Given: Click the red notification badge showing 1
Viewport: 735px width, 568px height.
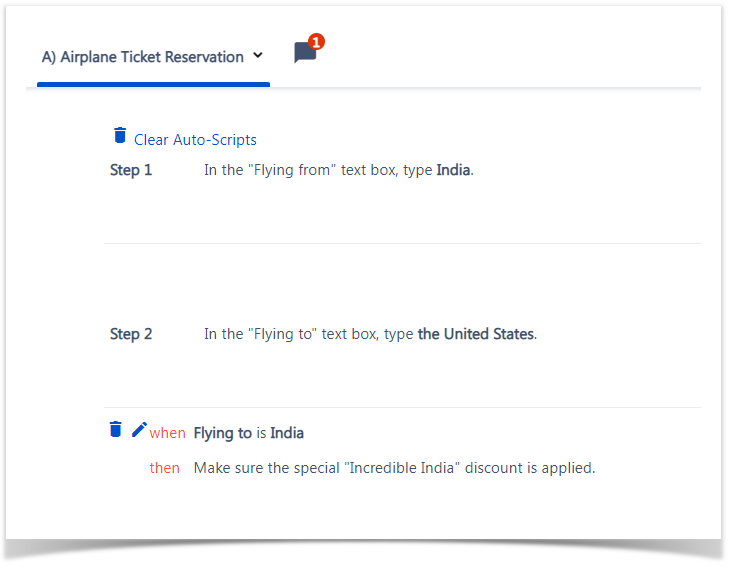Looking at the screenshot, I should tap(316, 42).
